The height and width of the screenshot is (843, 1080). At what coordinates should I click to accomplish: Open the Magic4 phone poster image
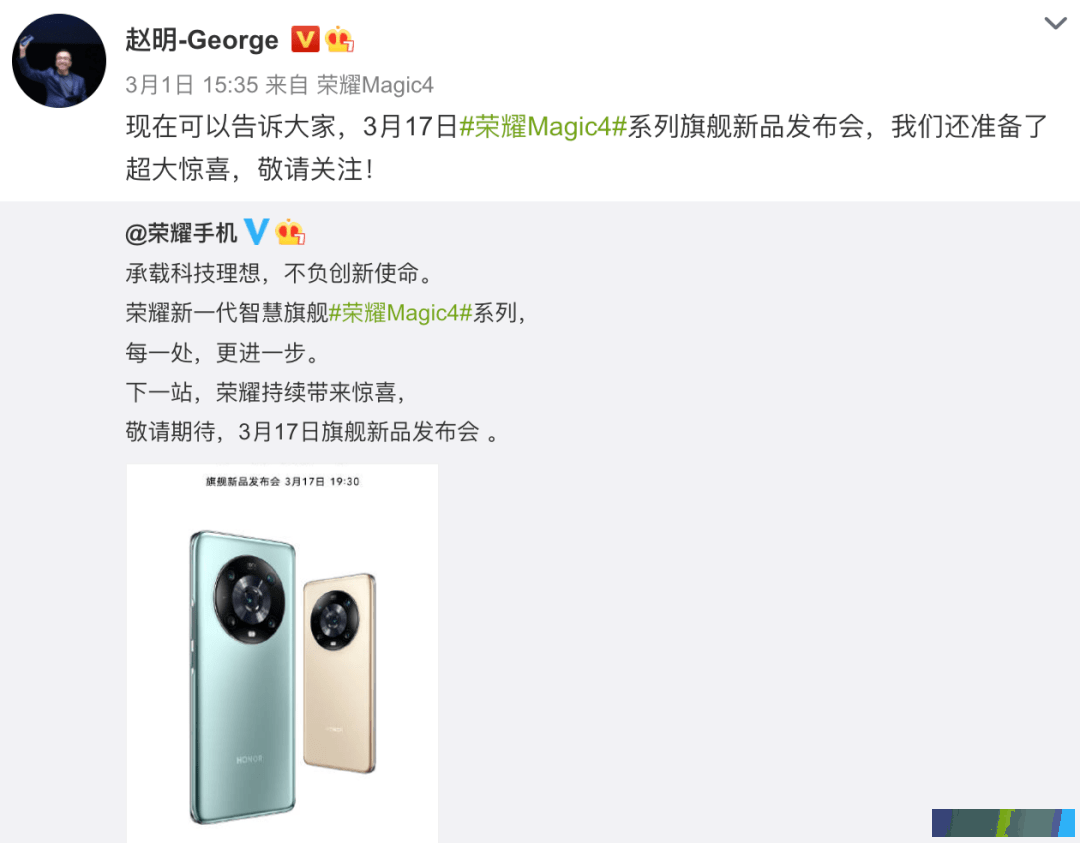tap(282, 653)
